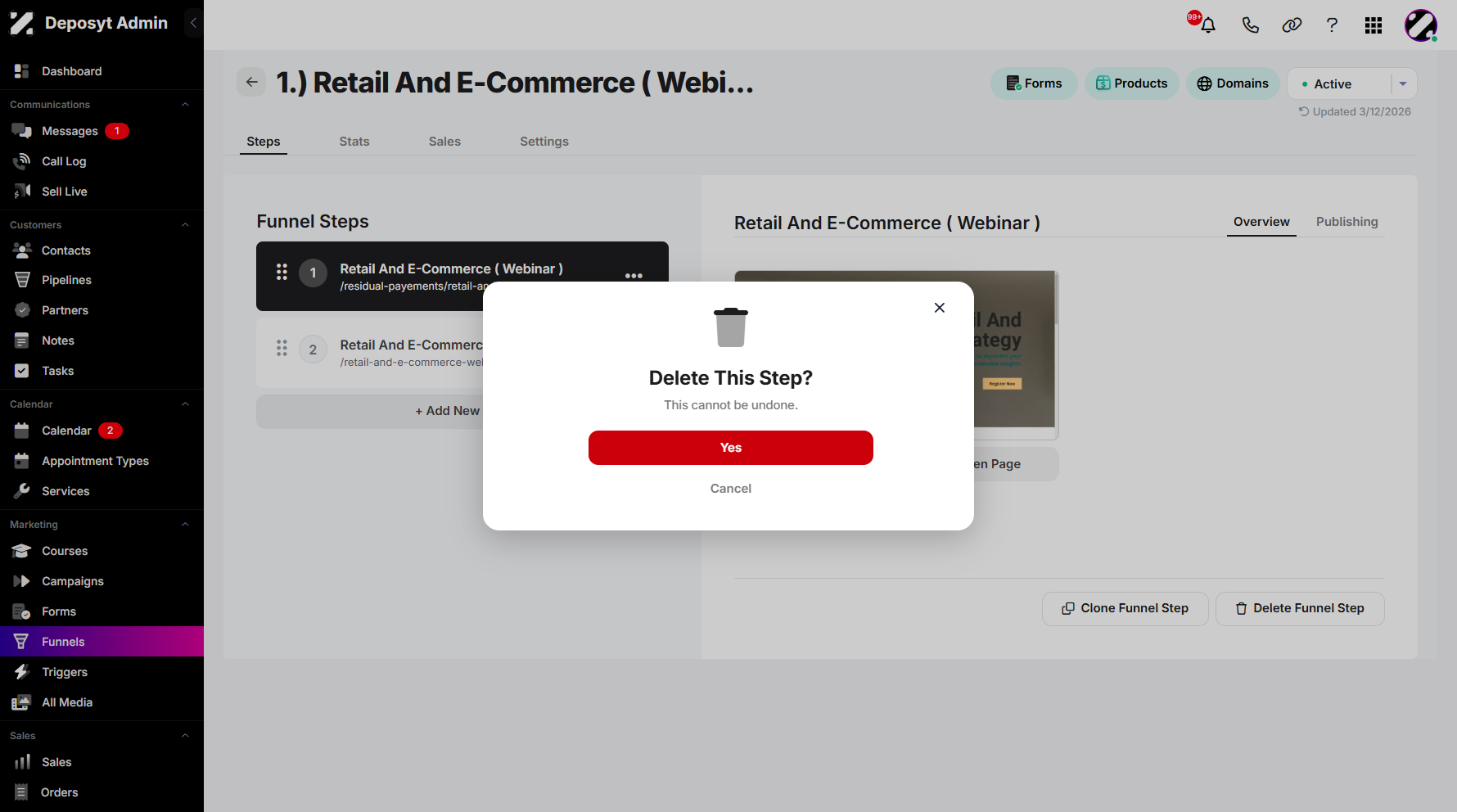This screenshot has width=1457, height=812.
Task: Cancel the Delete This Step dialog
Action: click(730, 489)
